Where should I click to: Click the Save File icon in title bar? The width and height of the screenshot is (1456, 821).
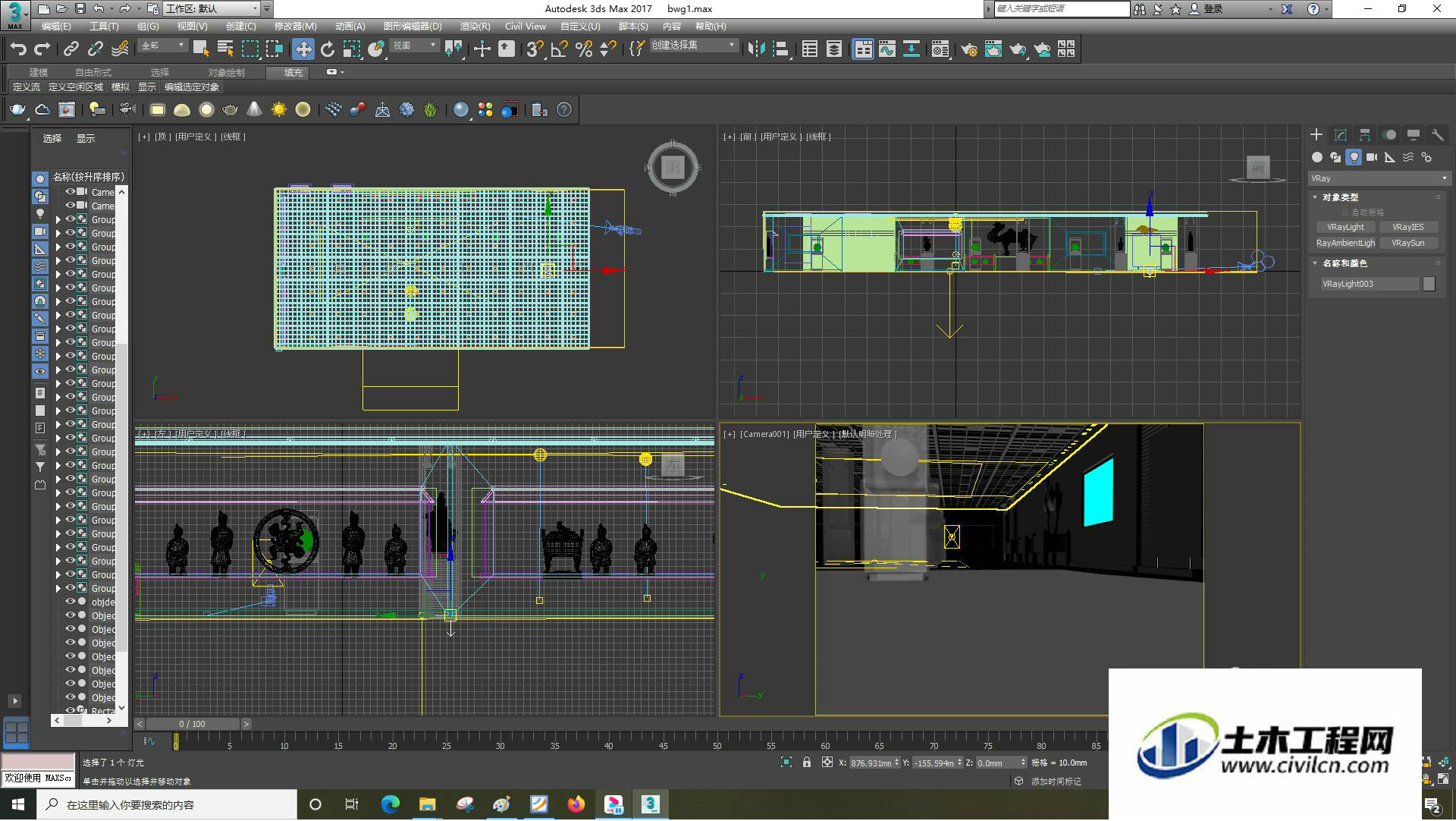[x=80, y=9]
